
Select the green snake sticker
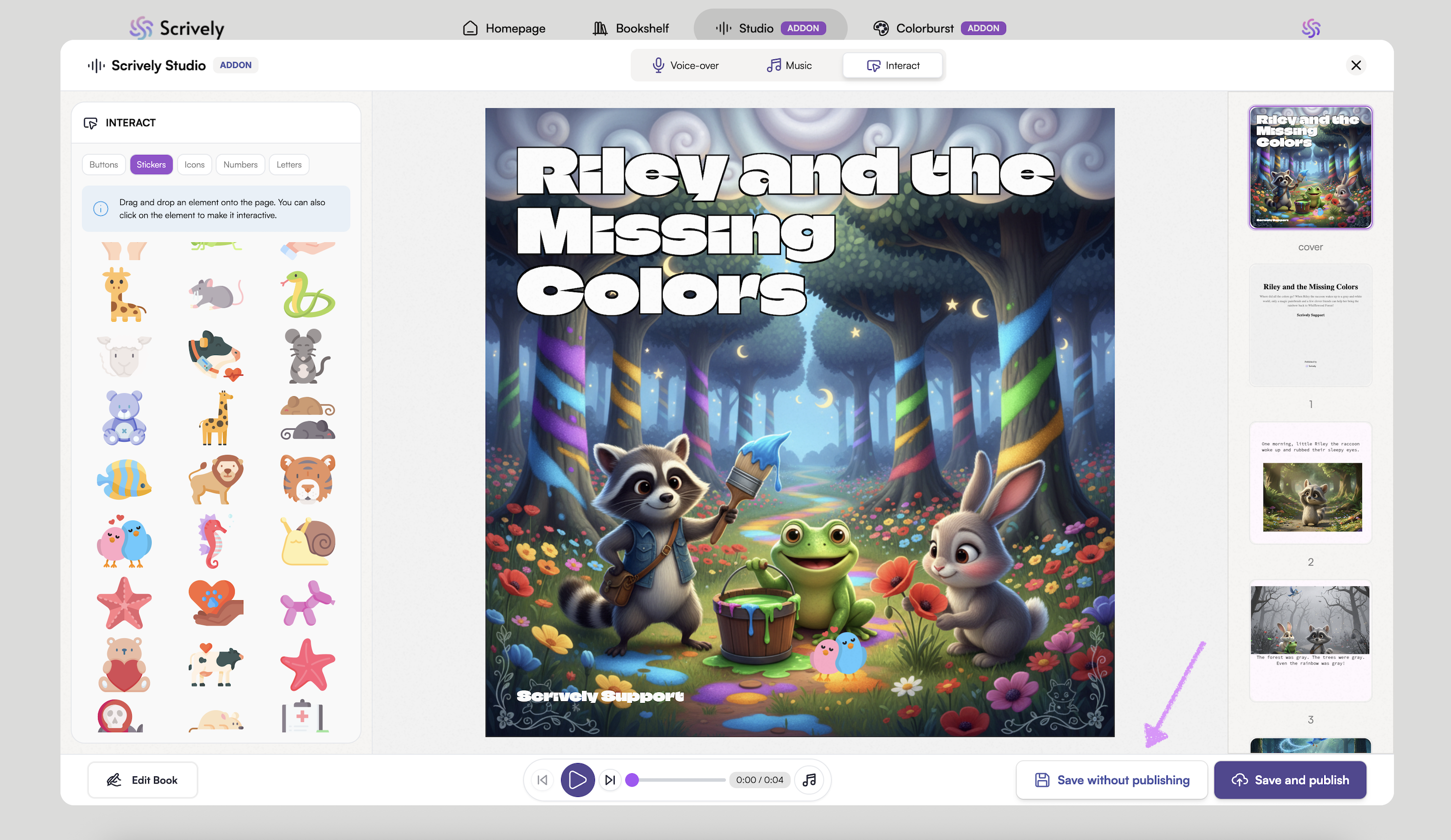pos(308,295)
